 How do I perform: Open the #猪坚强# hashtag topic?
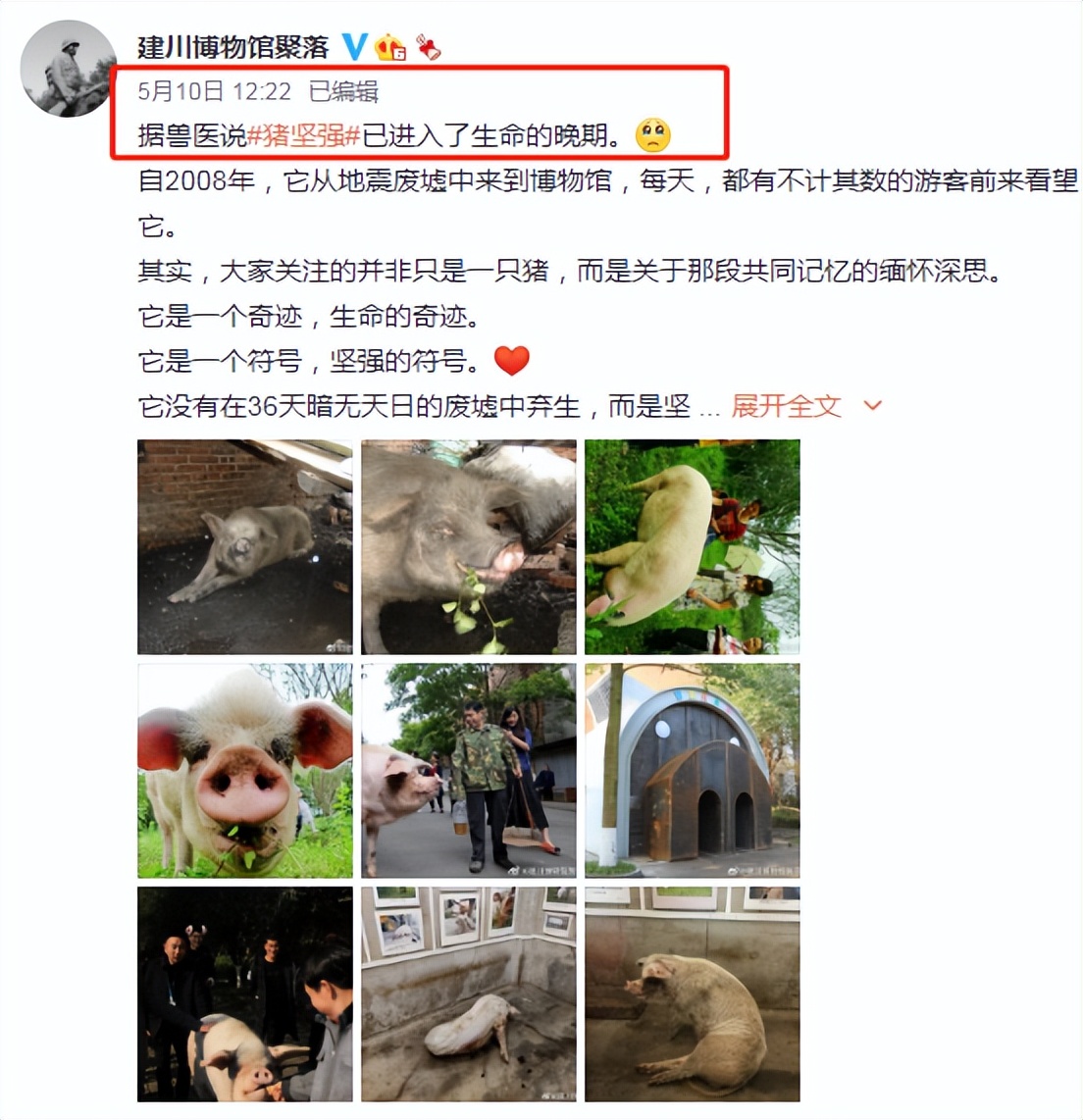(303, 135)
